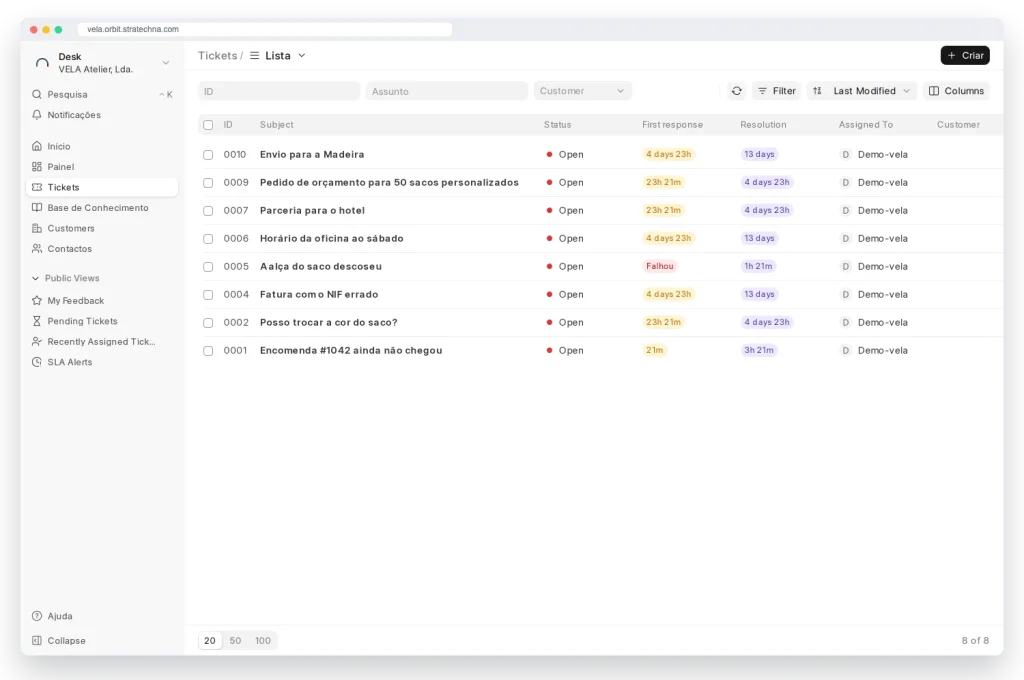Image resolution: width=1024 pixels, height=680 pixels.
Task: Select ticket 0005 checkbox
Action: [208, 267]
